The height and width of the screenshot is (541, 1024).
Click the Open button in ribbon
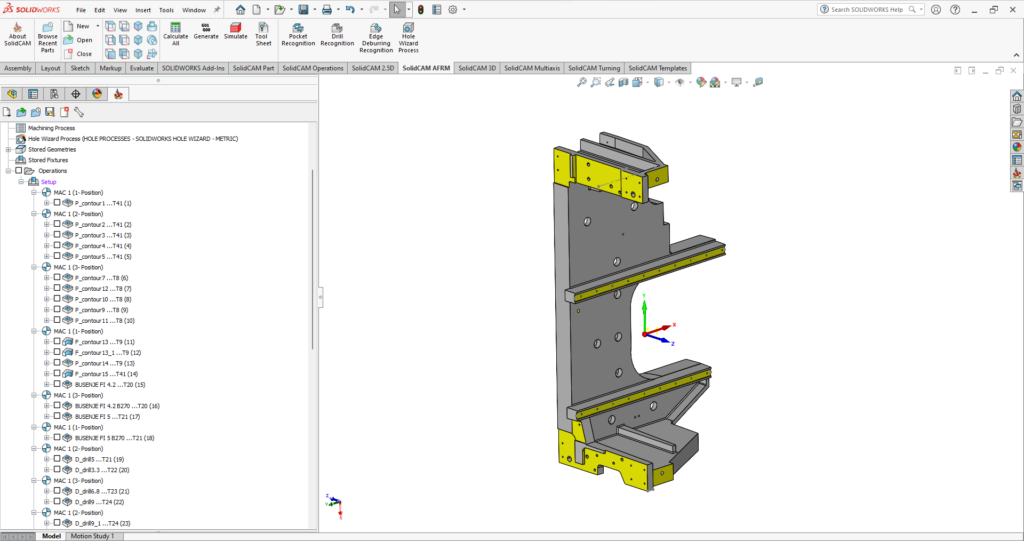tap(78, 41)
